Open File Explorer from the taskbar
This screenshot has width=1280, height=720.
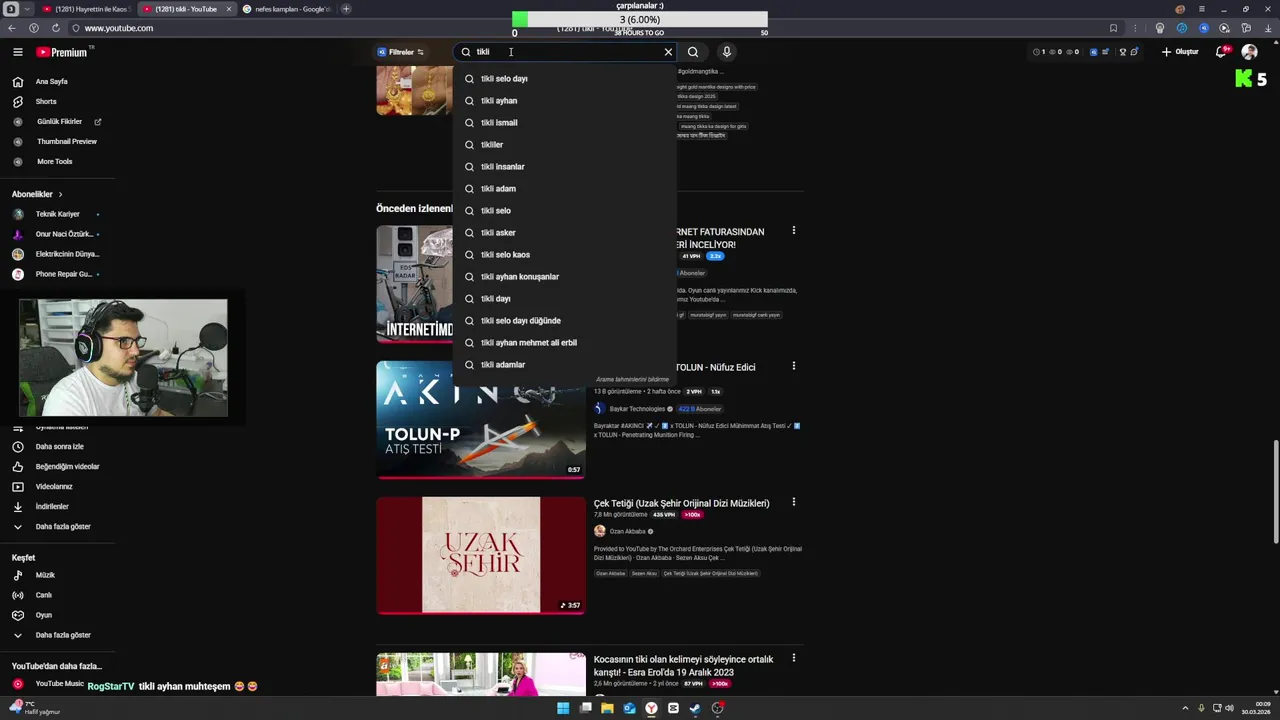click(607, 708)
